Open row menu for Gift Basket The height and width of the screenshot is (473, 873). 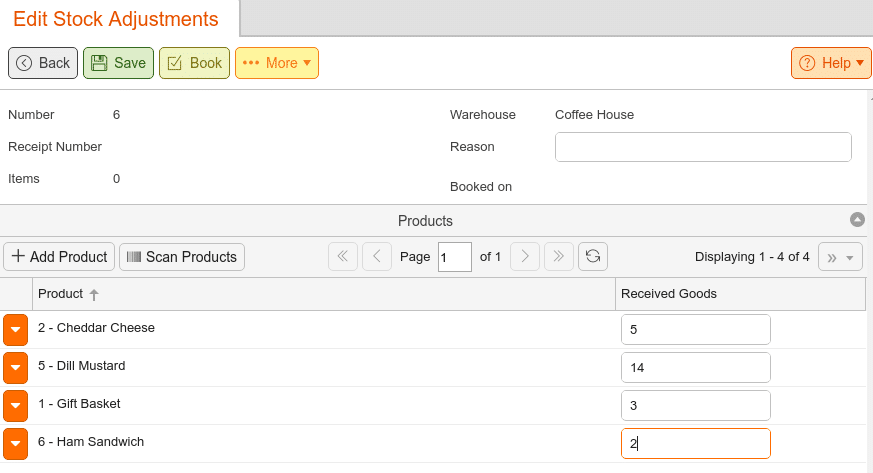pos(16,405)
